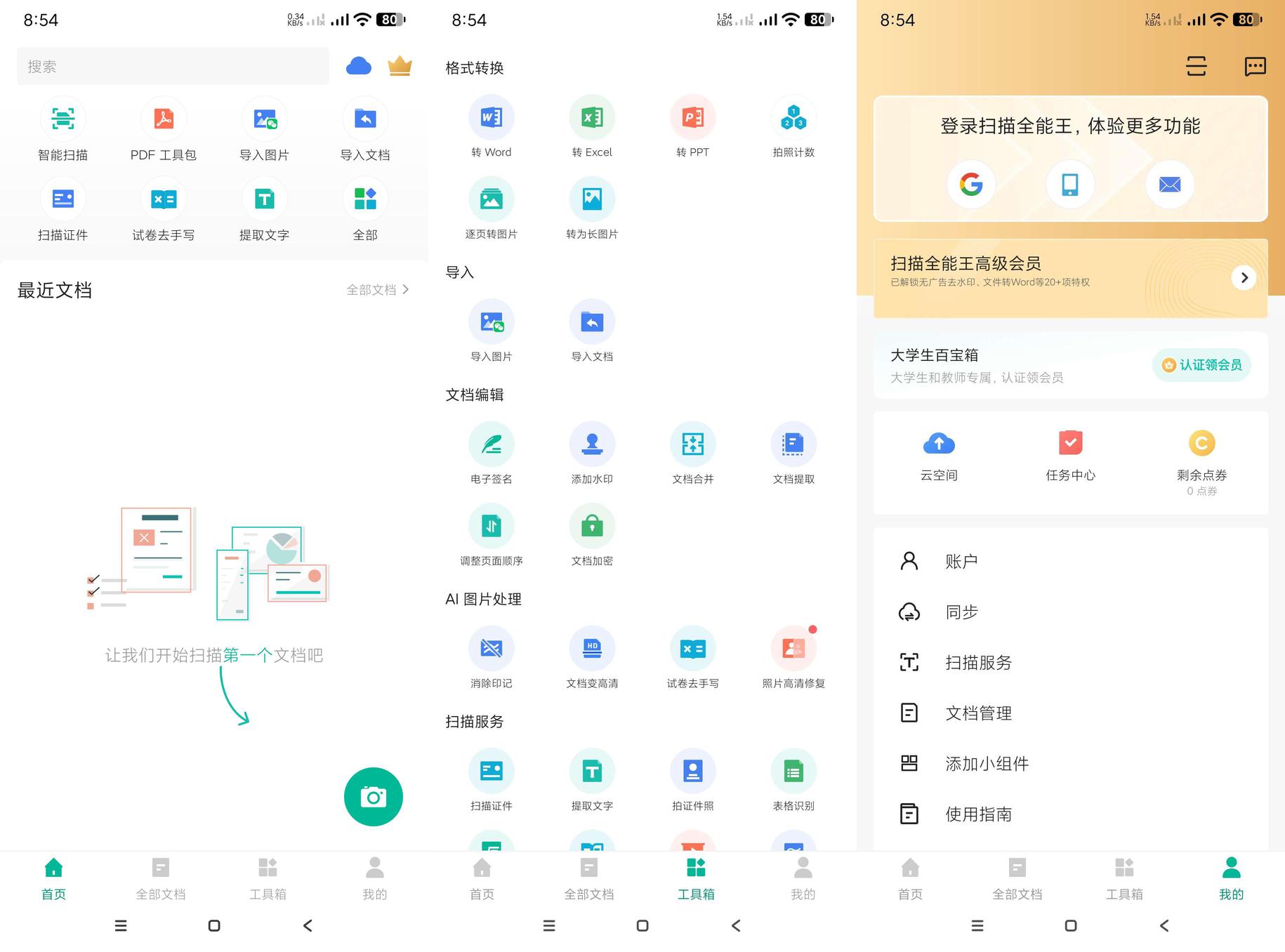Screen dimensions: 1285x952
Task: Tap the arrow on the 扫描全能王高级会员 banner
Action: [1244, 278]
